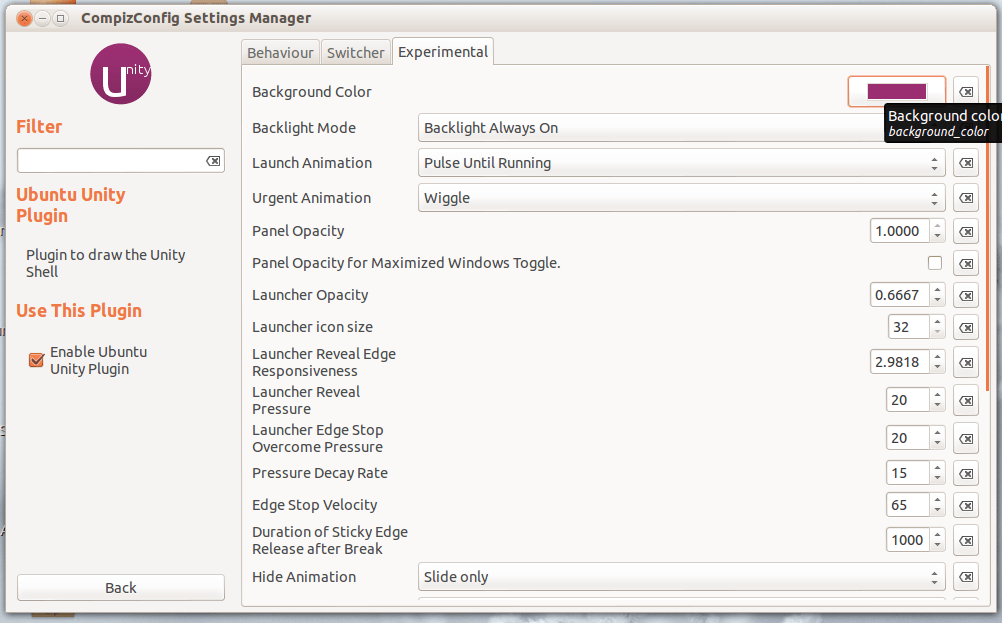1002x623 pixels.
Task: Open the Launch Animation dropdown
Action: pyautogui.click(x=680, y=163)
